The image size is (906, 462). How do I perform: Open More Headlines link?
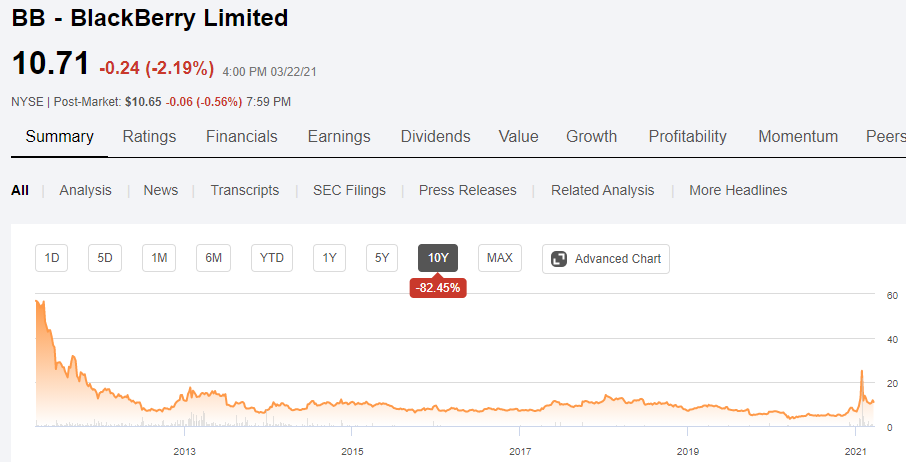(x=738, y=190)
